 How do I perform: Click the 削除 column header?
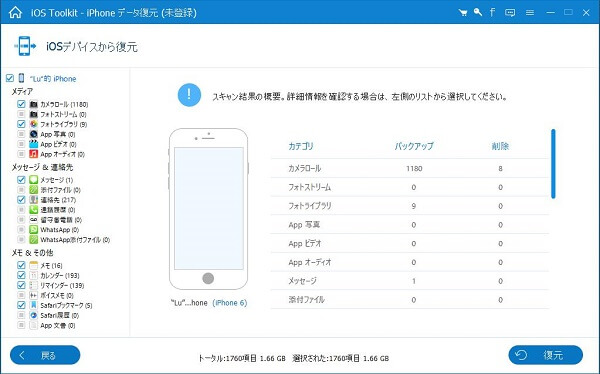click(500, 146)
